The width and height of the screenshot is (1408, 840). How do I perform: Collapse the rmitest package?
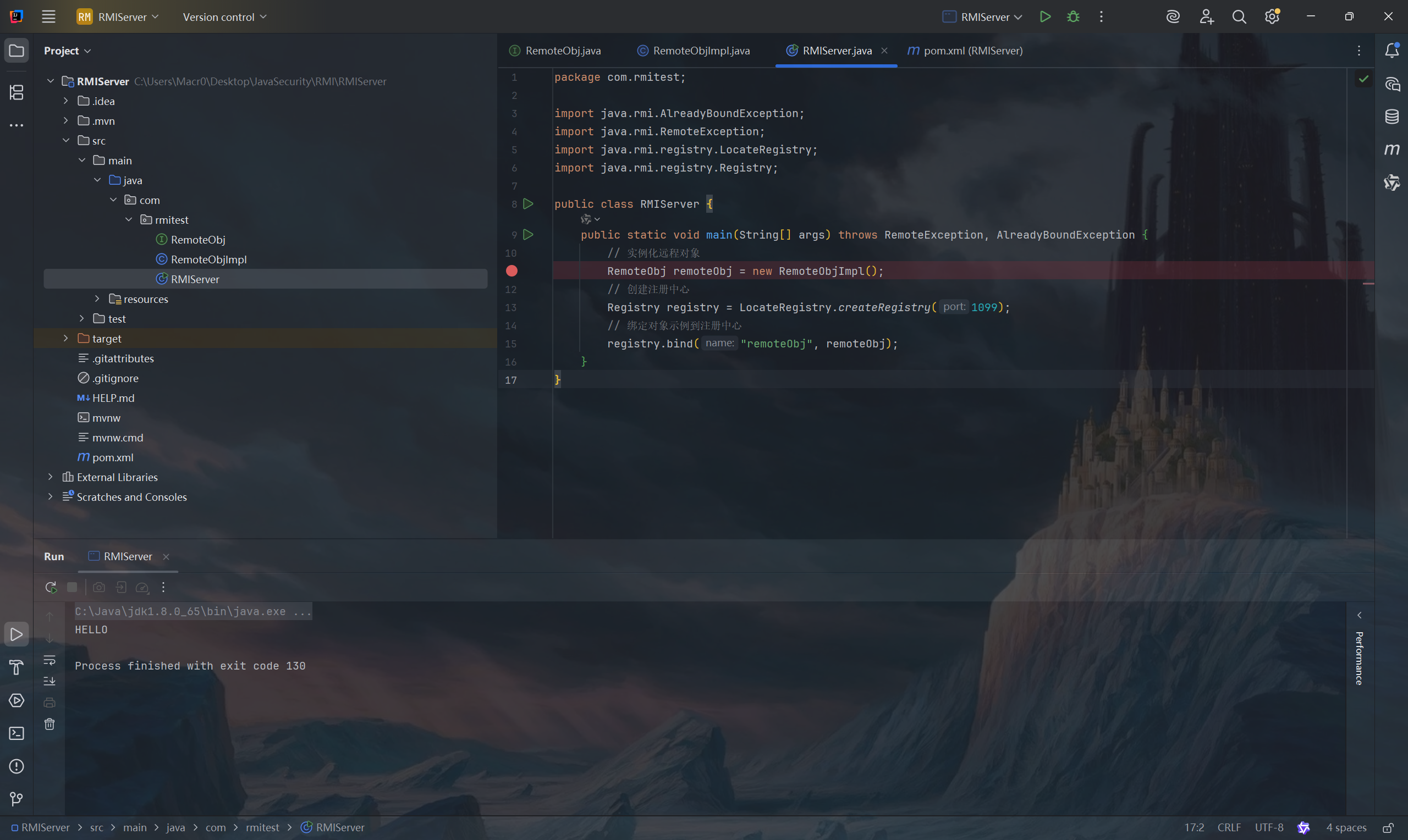pos(129,220)
